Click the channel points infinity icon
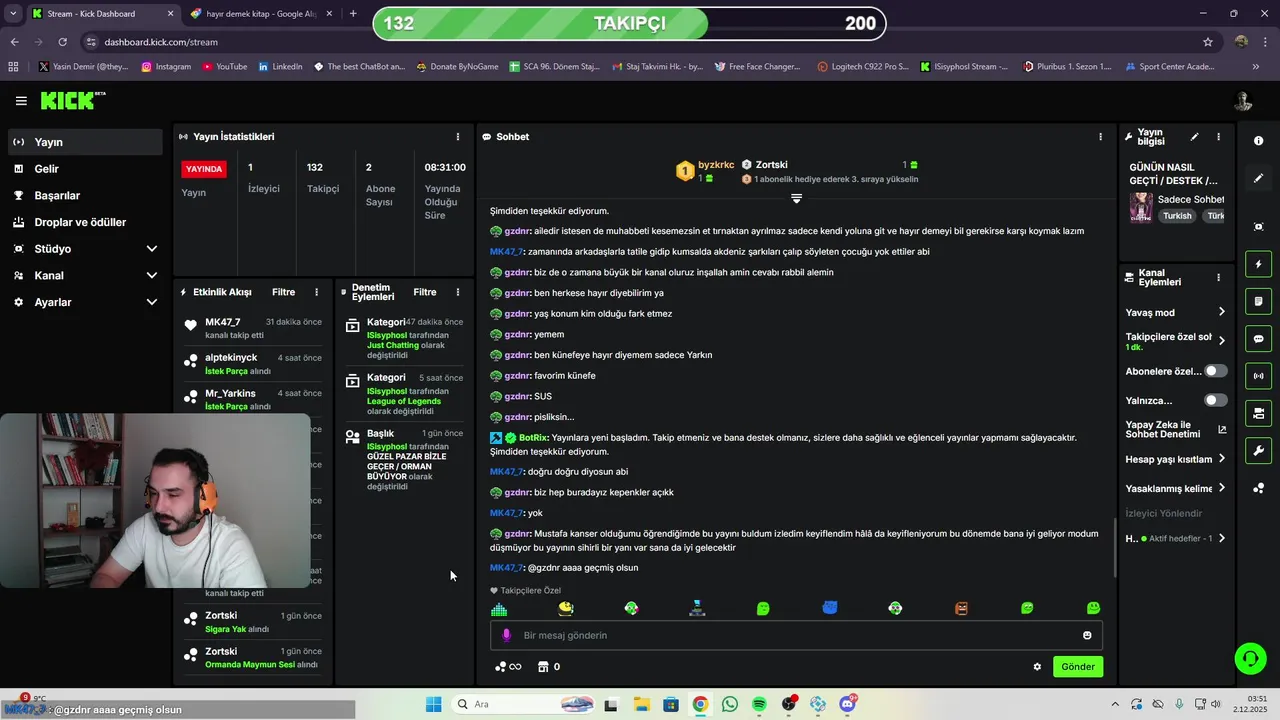 pos(508,667)
